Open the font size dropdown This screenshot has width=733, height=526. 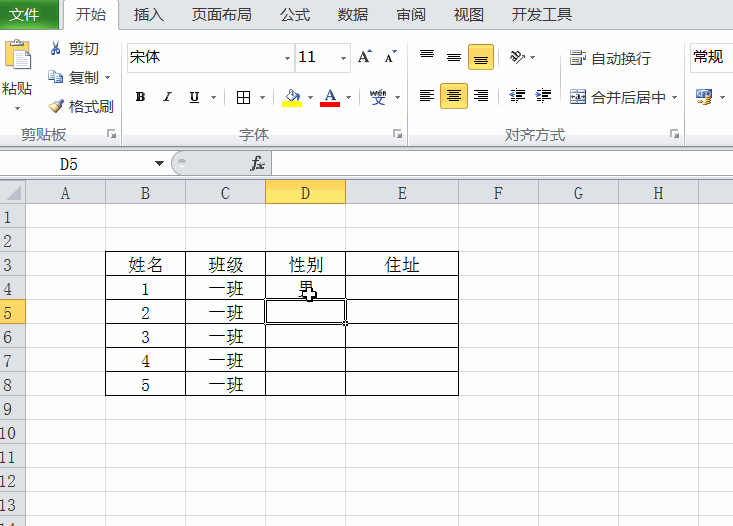tap(344, 58)
